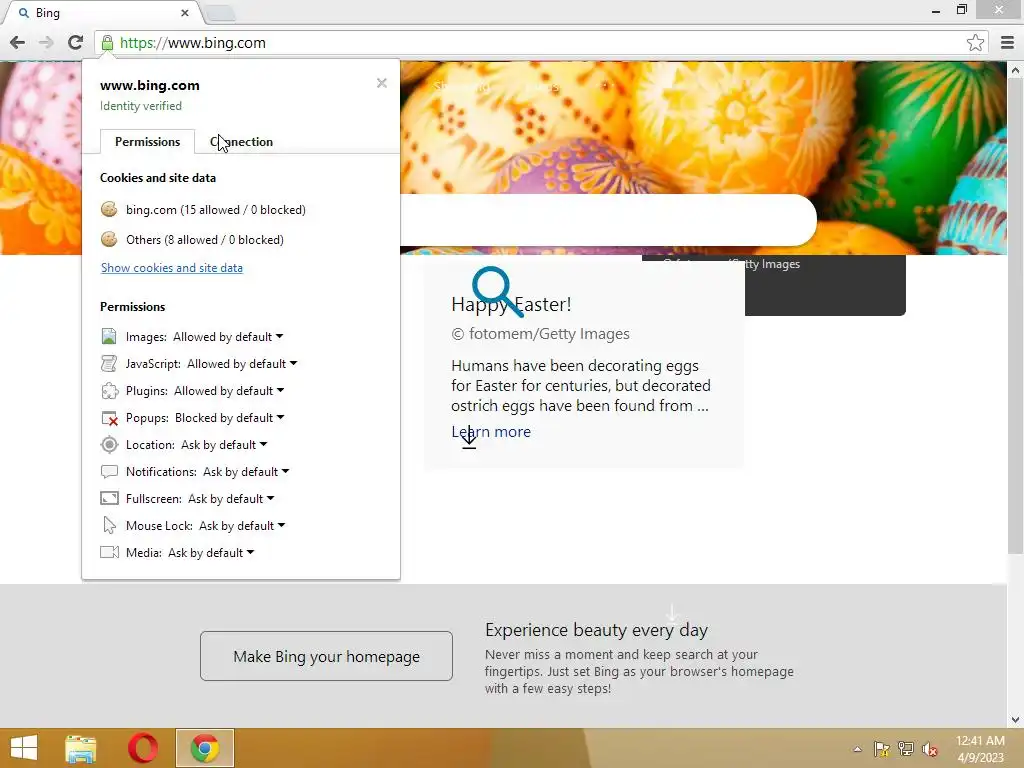
Task: Click 'Experience beauty every day' heading
Action: (x=596, y=630)
